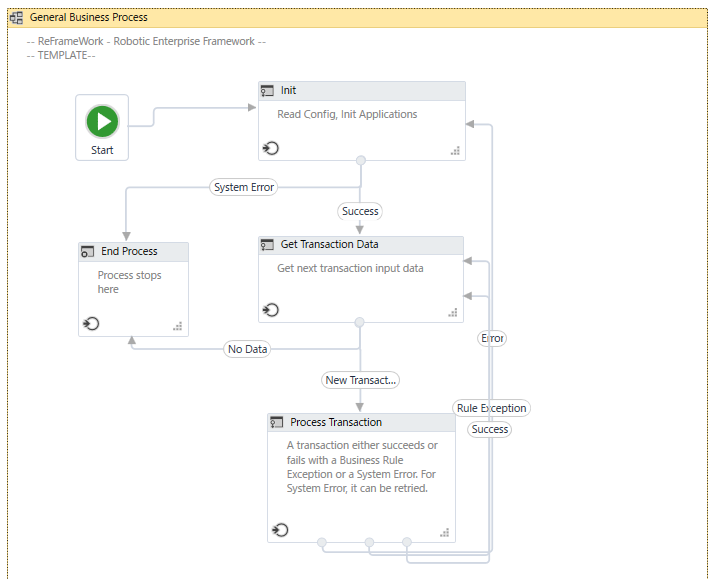Select the Success transition beside Process Transaction
Screen dimensions: 714x582
pos(490,429)
